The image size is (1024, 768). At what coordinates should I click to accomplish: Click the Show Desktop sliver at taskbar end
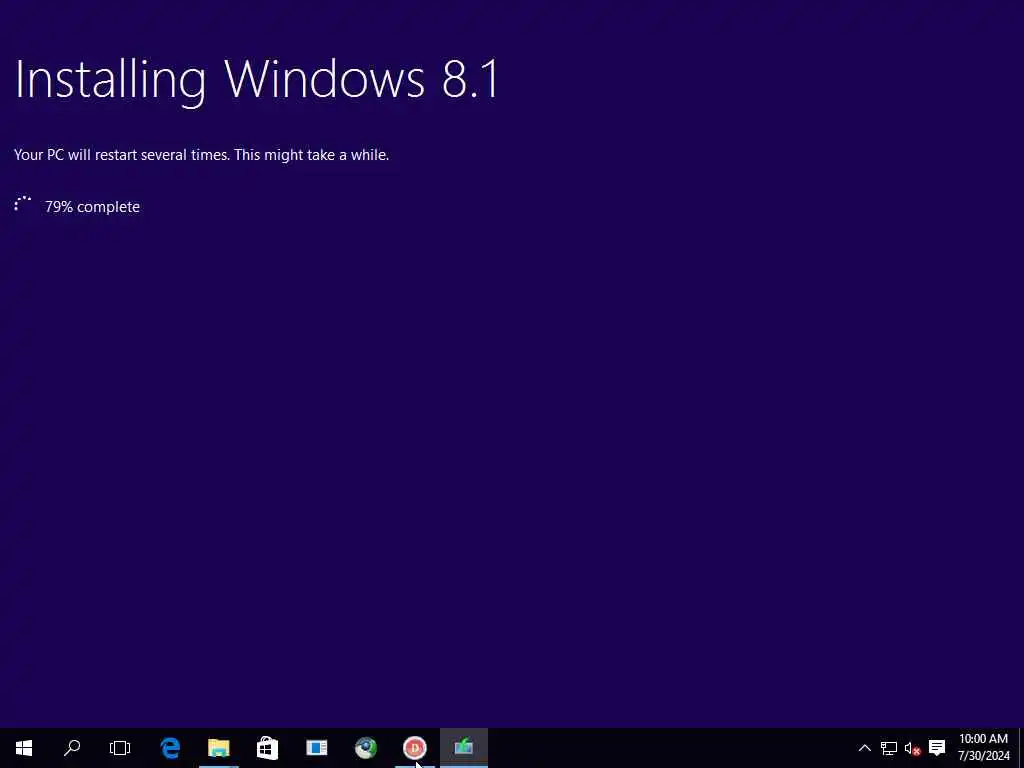[x=1021, y=748]
